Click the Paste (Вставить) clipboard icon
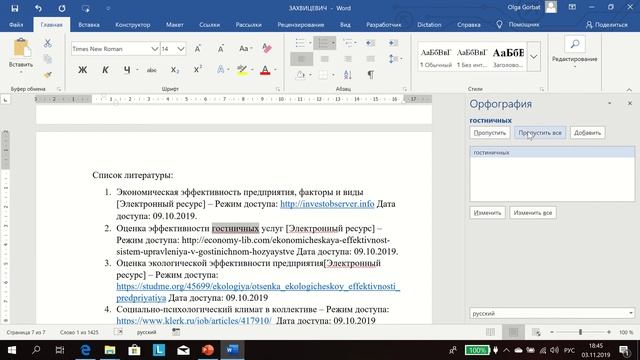The image size is (640, 360). [21, 48]
